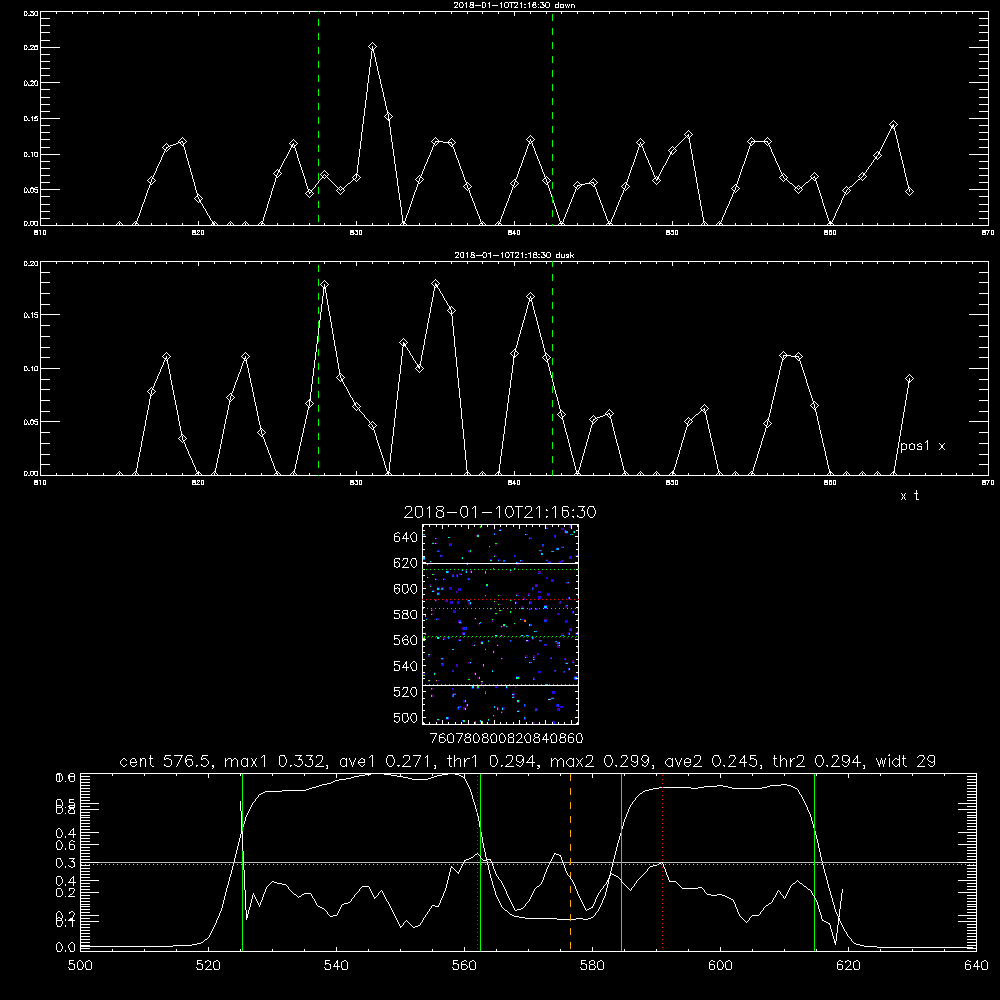Image resolution: width=1000 pixels, height=1000 pixels.
Task: Click the last diamond point of the dusk curve
Action: click(909, 379)
